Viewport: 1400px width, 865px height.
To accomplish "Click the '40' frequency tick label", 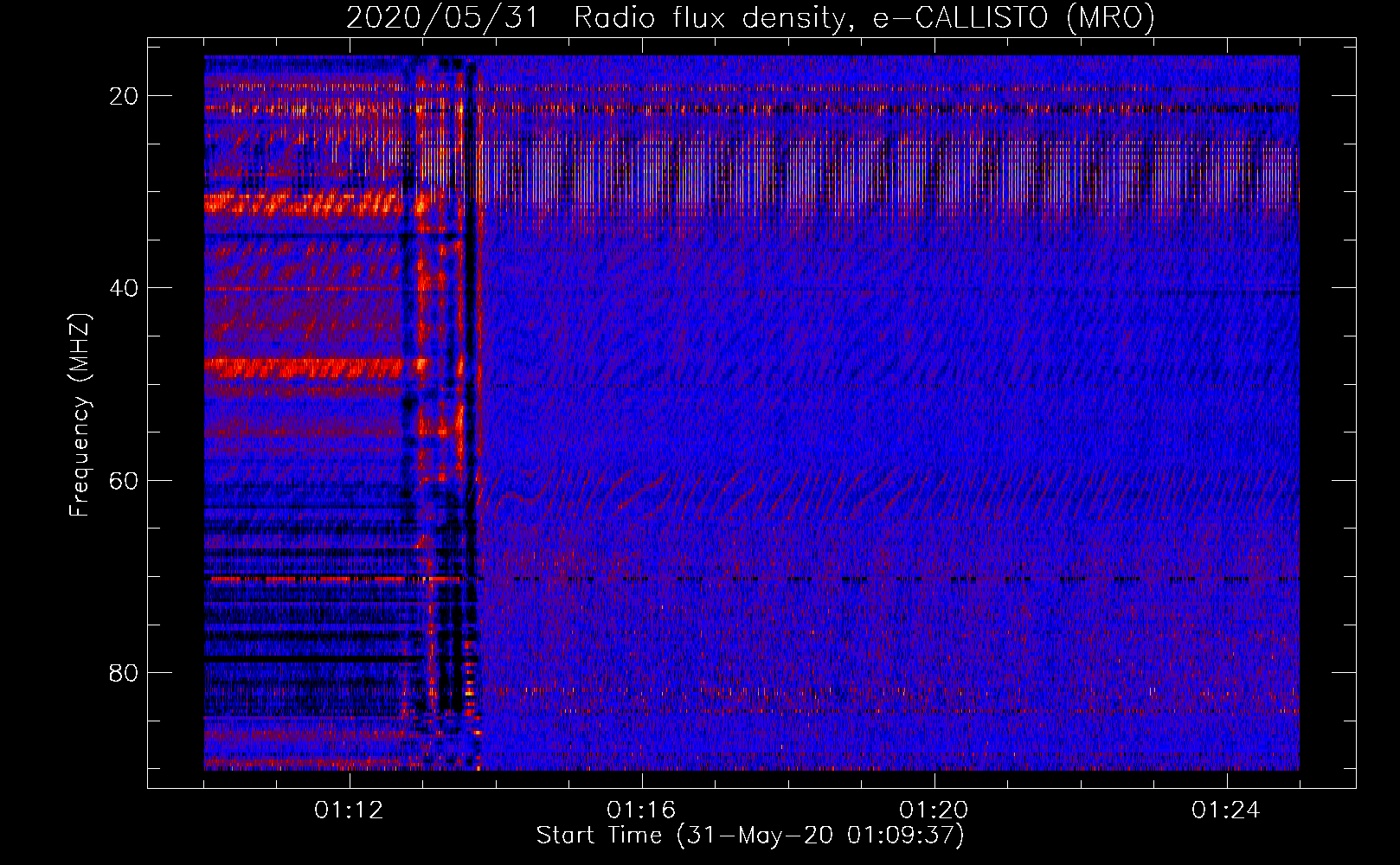I will click(124, 288).
